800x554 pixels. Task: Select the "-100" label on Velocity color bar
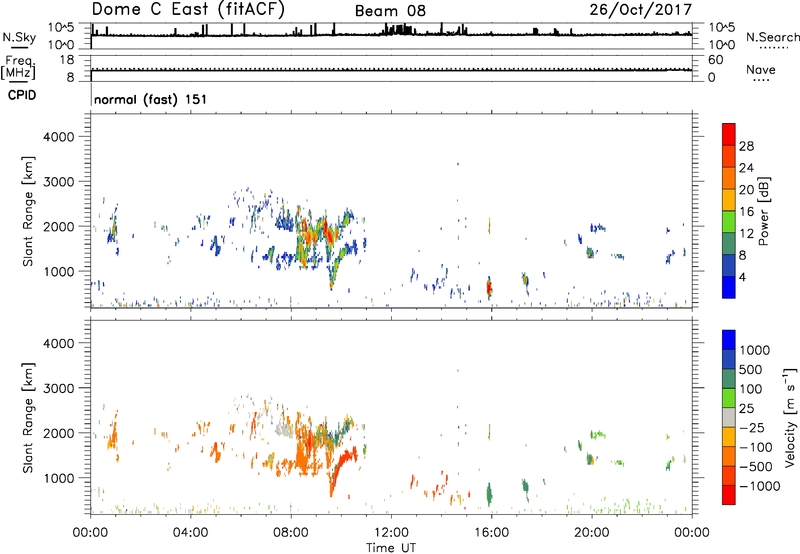755,447
